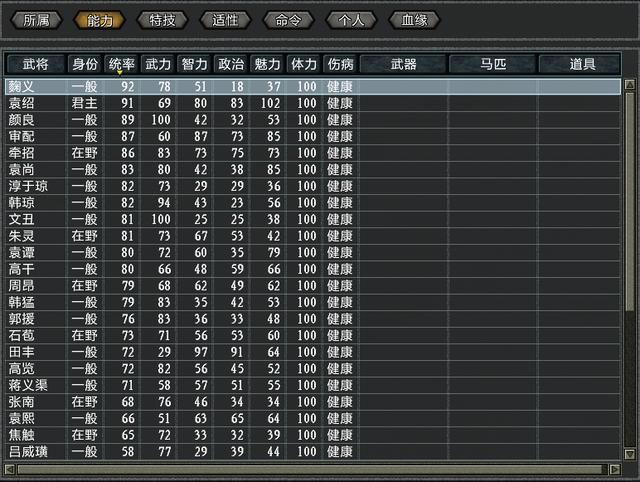Select the officer row 张南
The width and height of the screenshot is (640, 482).
pyautogui.click(x=313, y=402)
